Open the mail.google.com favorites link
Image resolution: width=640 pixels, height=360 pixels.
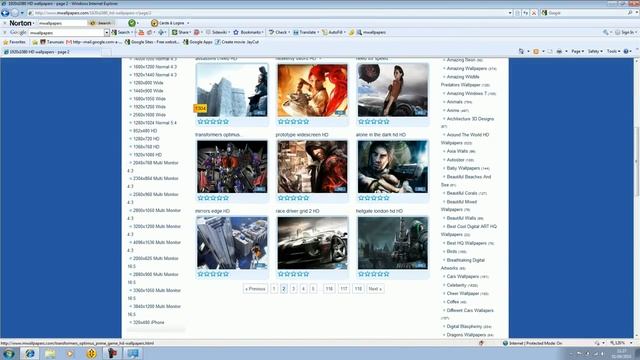click(x=94, y=42)
